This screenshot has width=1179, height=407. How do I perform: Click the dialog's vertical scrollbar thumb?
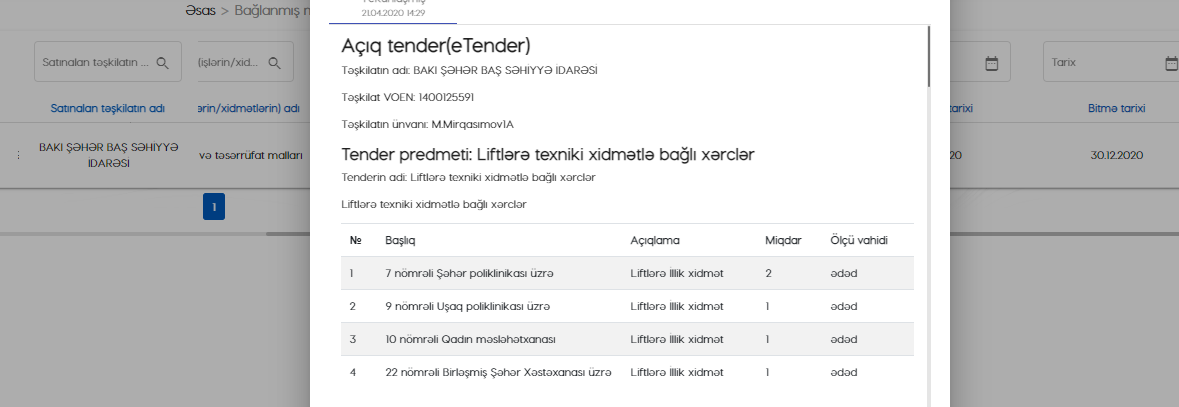coord(929,55)
